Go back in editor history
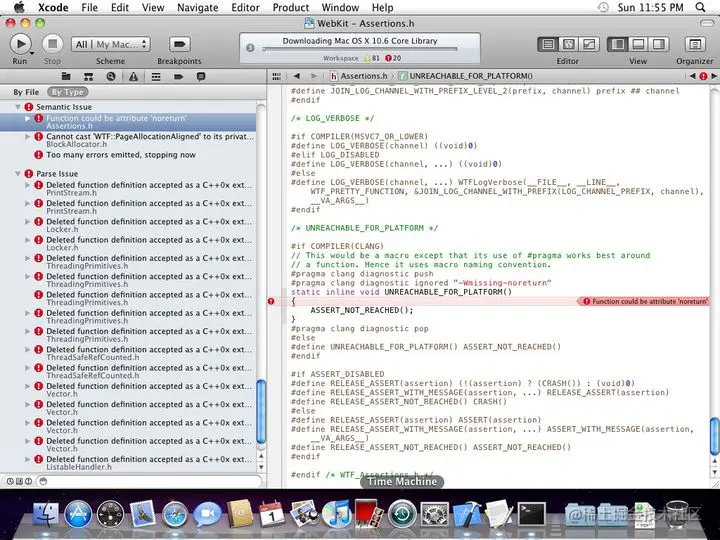This screenshot has height=540, width=720. pos(297,76)
